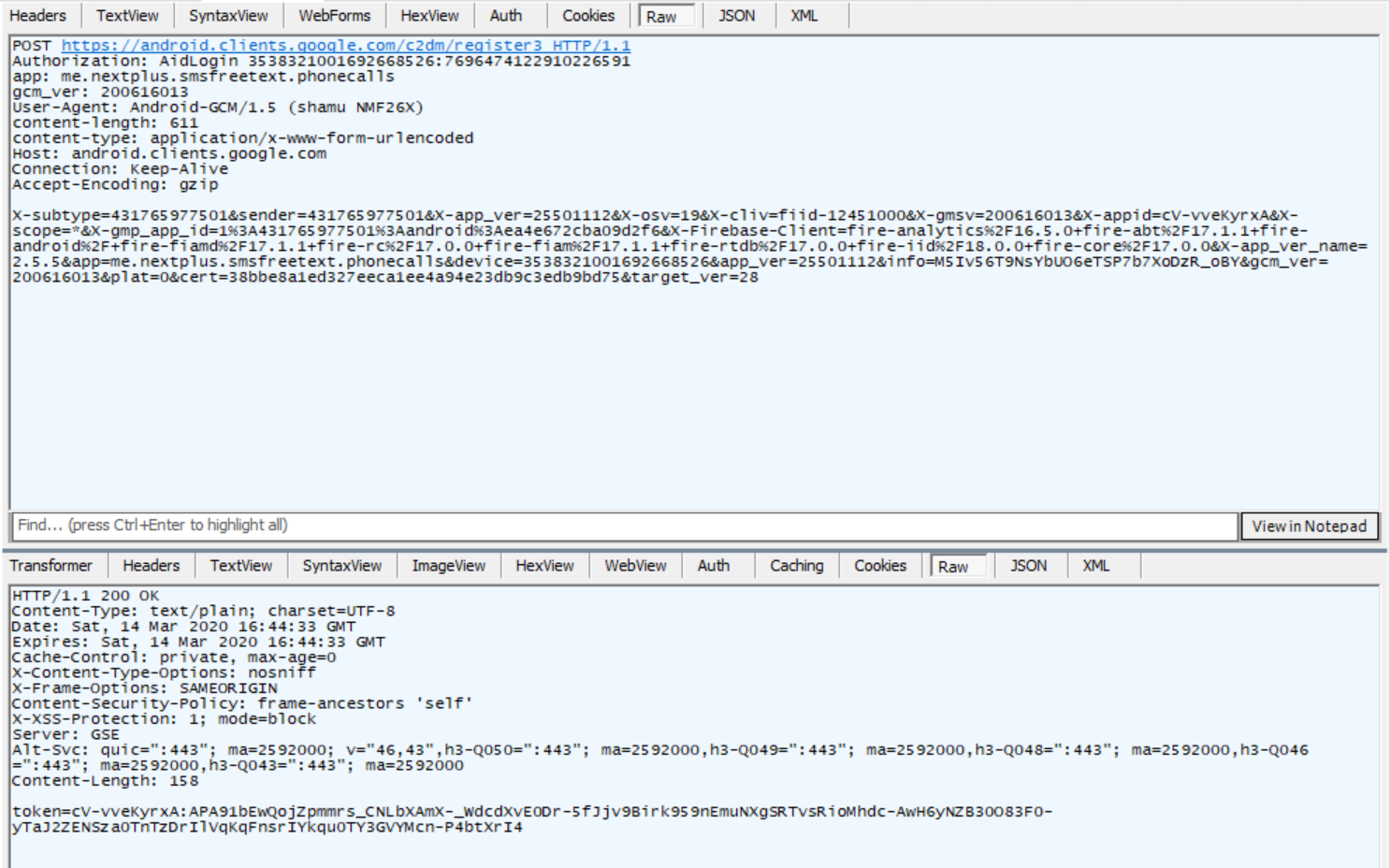Open the response SyntaxView tab

click(x=342, y=566)
